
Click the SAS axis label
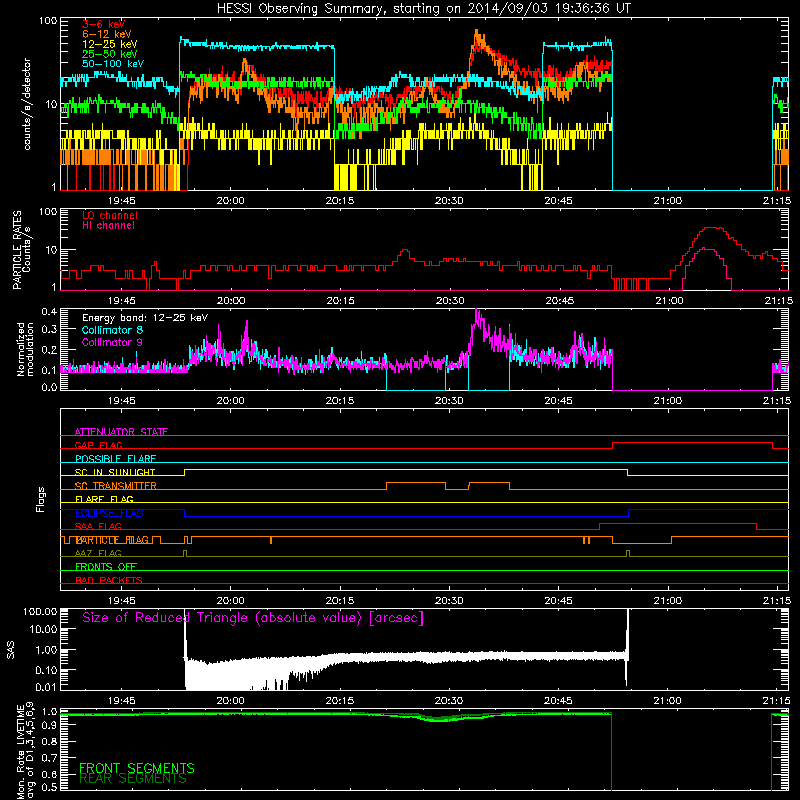pos(11,649)
